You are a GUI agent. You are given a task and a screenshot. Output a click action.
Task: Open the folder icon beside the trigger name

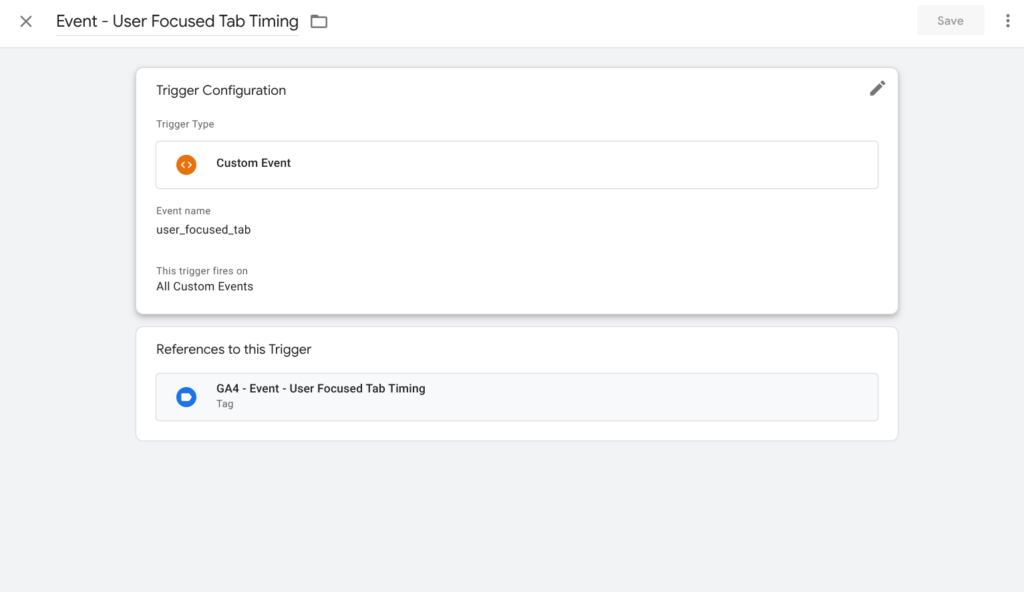[318, 20]
